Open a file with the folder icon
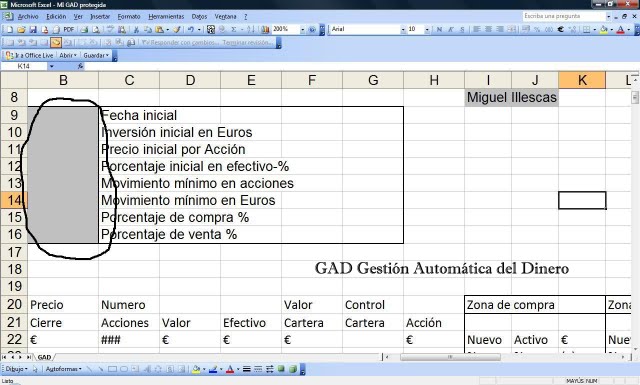The height and width of the screenshot is (385, 640). [21, 29]
